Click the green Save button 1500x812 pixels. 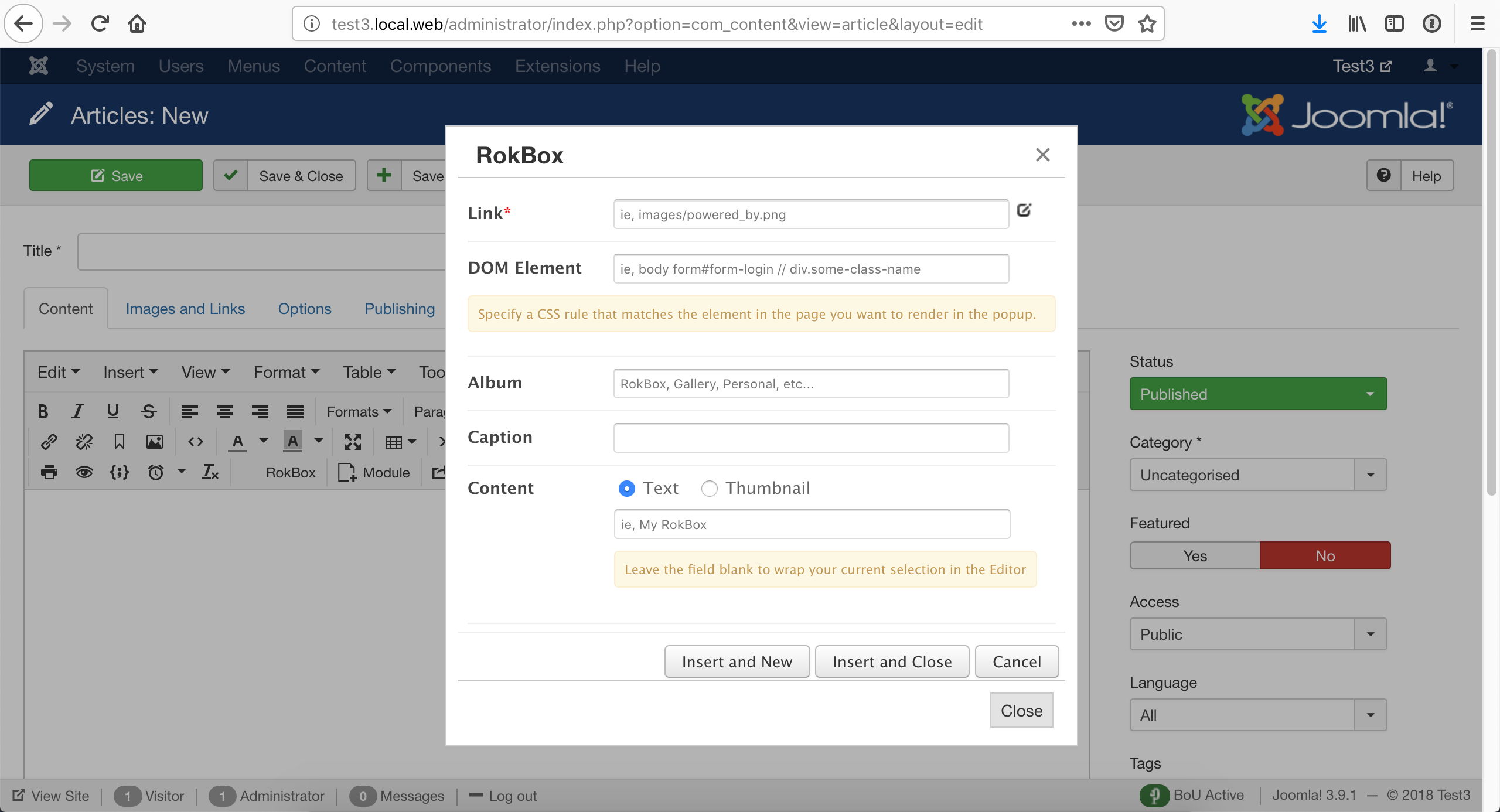[116, 175]
